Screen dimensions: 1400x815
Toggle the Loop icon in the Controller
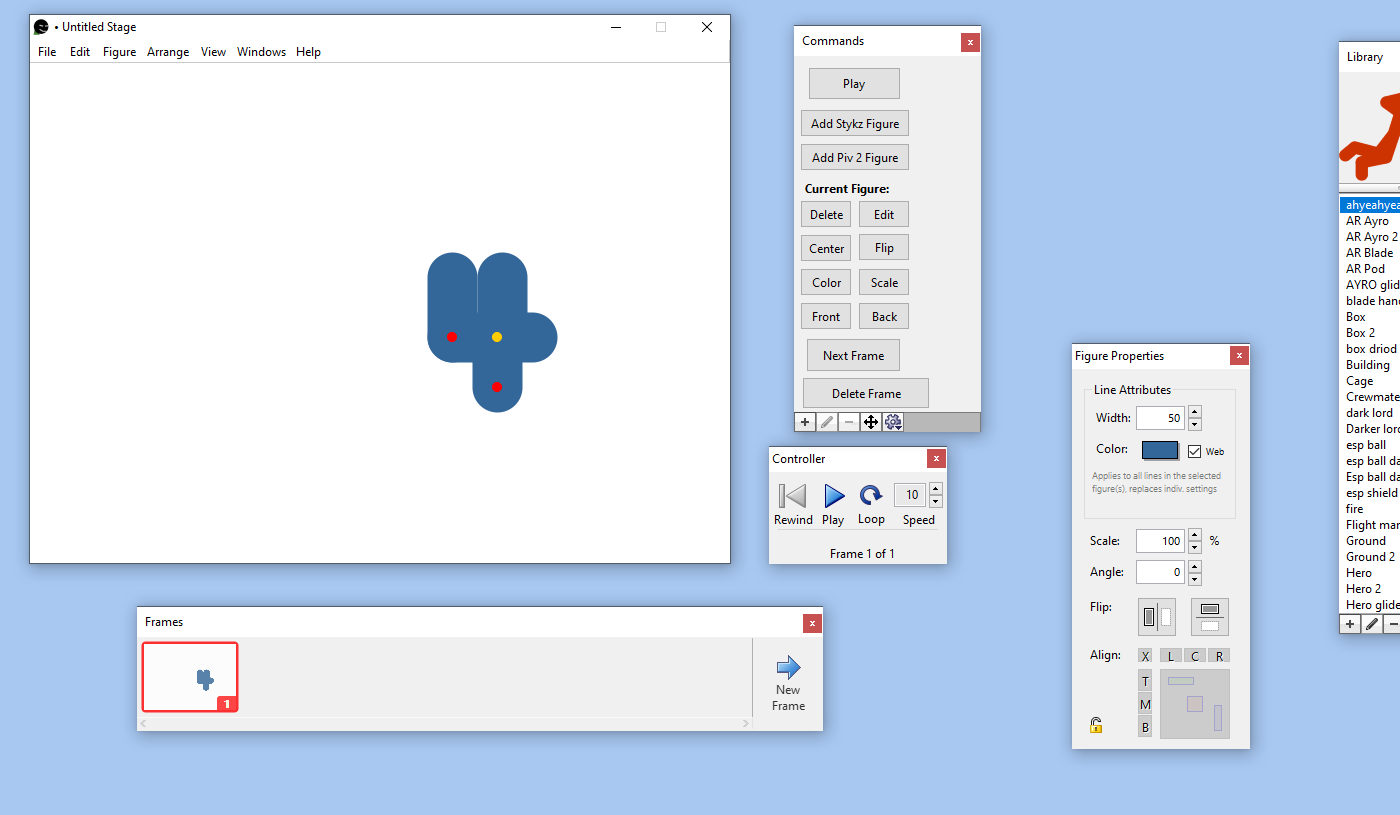(871, 495)
